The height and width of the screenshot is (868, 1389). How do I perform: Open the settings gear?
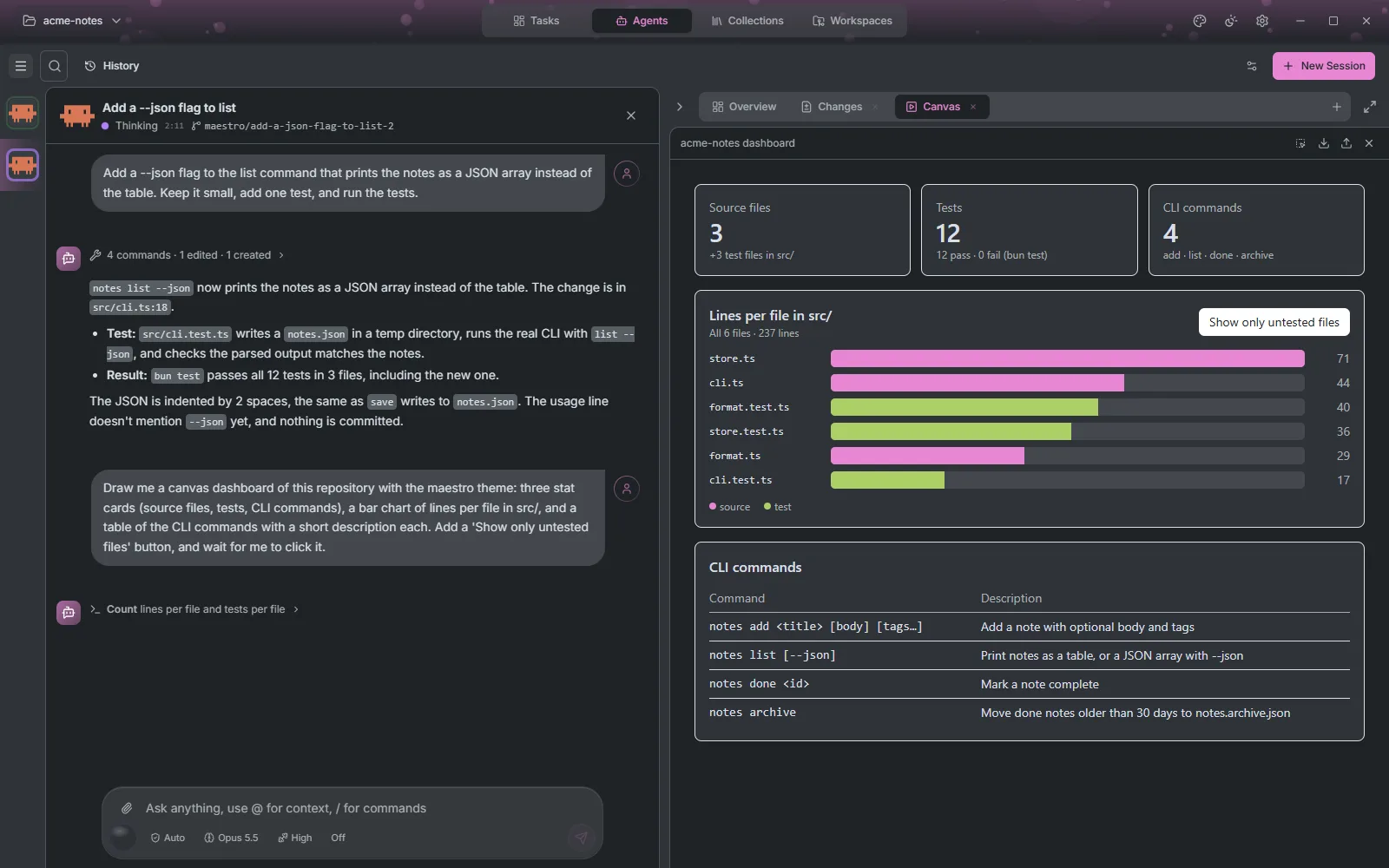click(1262, 21)
